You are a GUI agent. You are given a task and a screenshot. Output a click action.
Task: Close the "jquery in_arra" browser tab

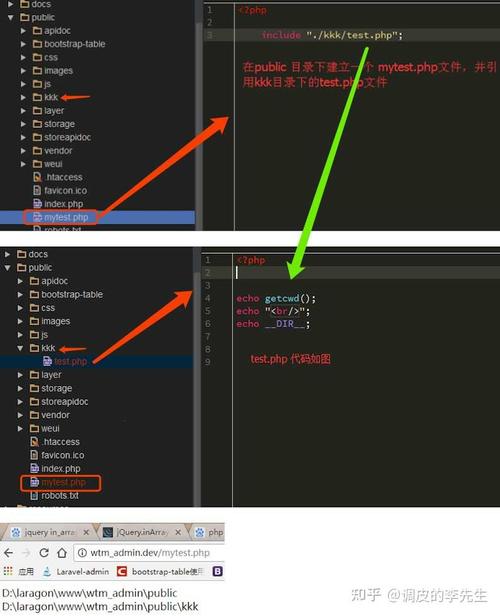tap(86, 532)
